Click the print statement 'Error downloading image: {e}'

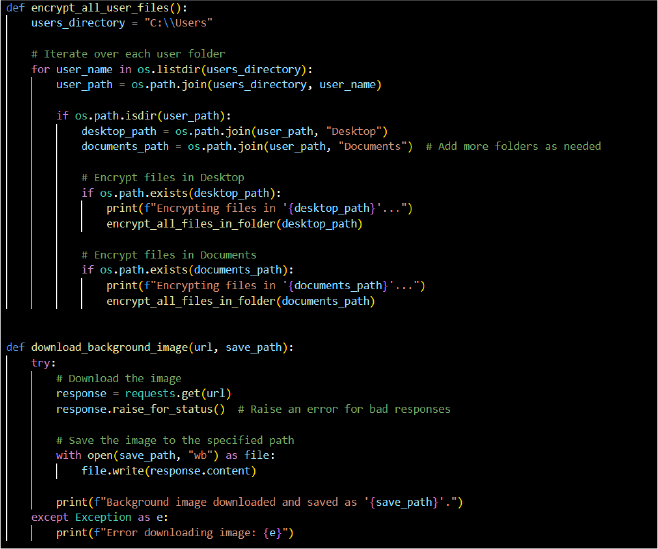(175, 533)
